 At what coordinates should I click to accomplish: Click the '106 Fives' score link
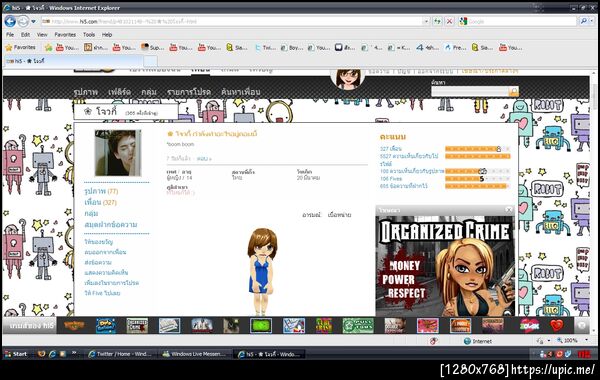click(391, 178)
